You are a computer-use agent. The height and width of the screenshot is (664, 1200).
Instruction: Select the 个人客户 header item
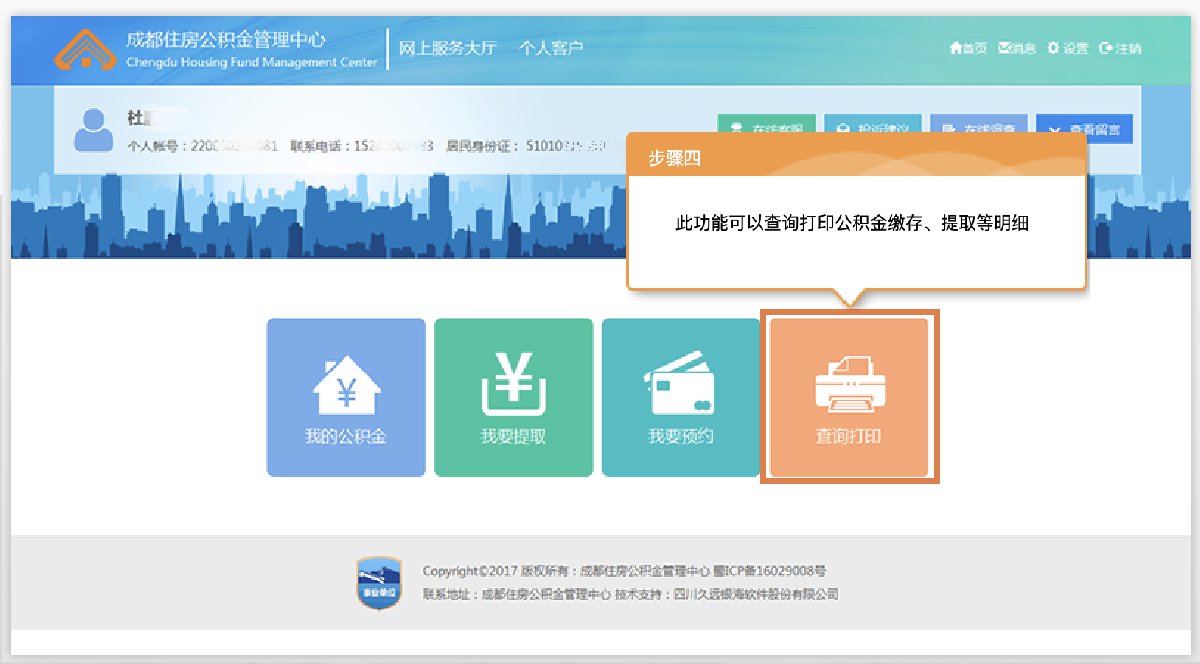point(550,48)
